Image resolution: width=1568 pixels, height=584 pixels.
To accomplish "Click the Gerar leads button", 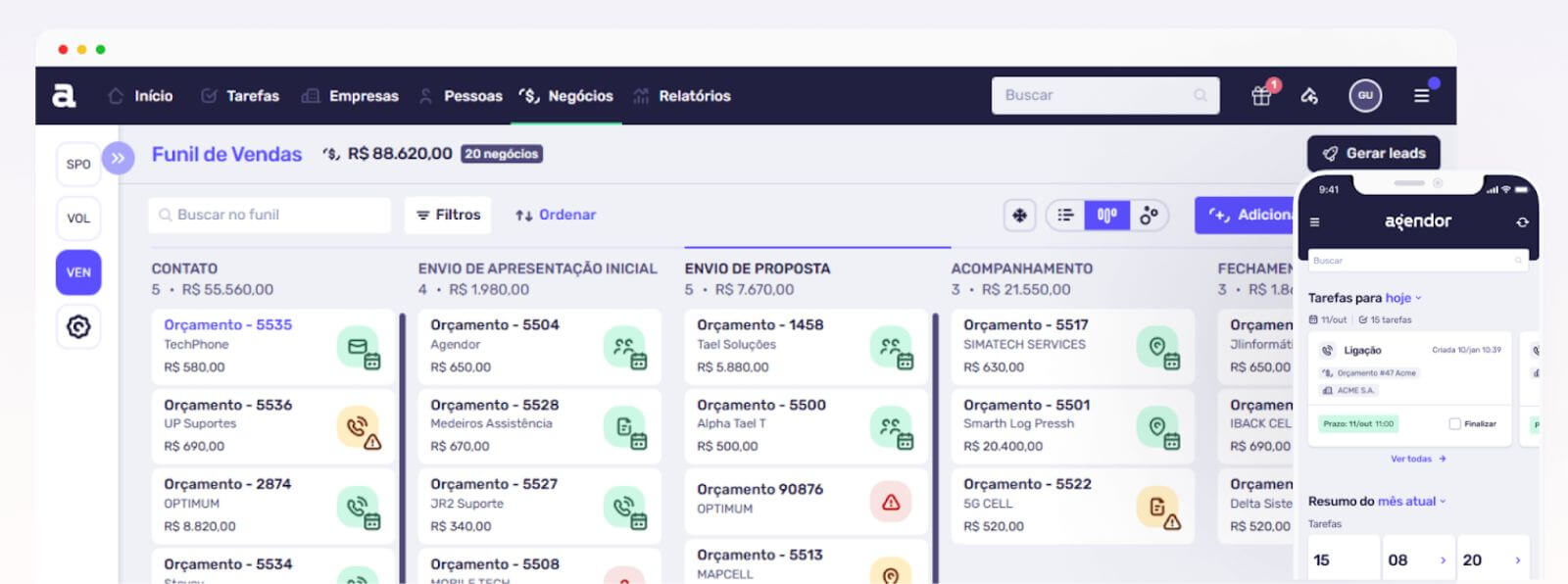I will tap(1373, 153).
